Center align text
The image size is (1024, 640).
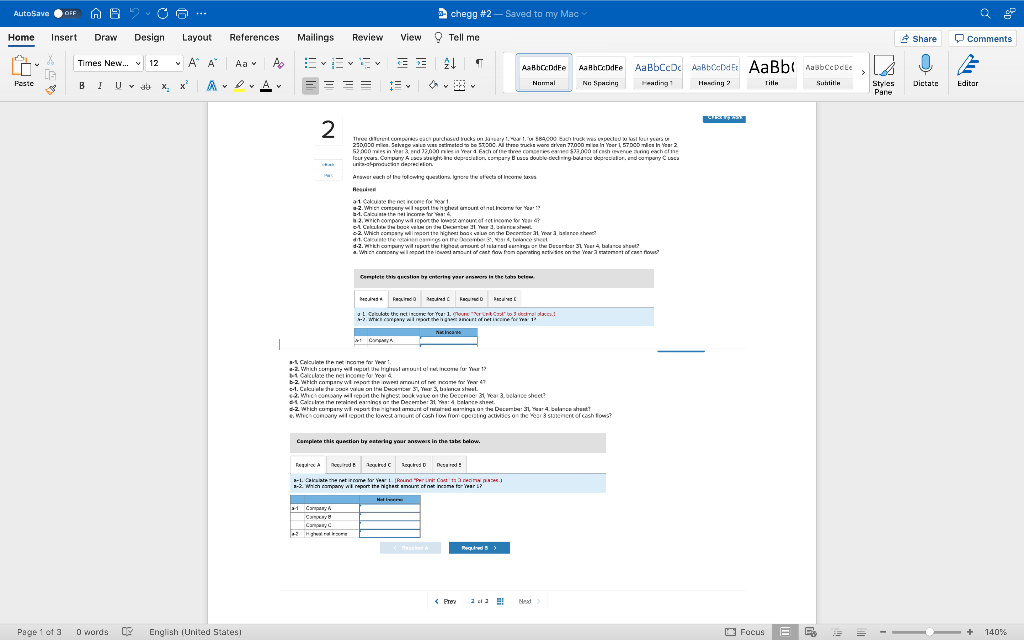(x=329, y=86)
